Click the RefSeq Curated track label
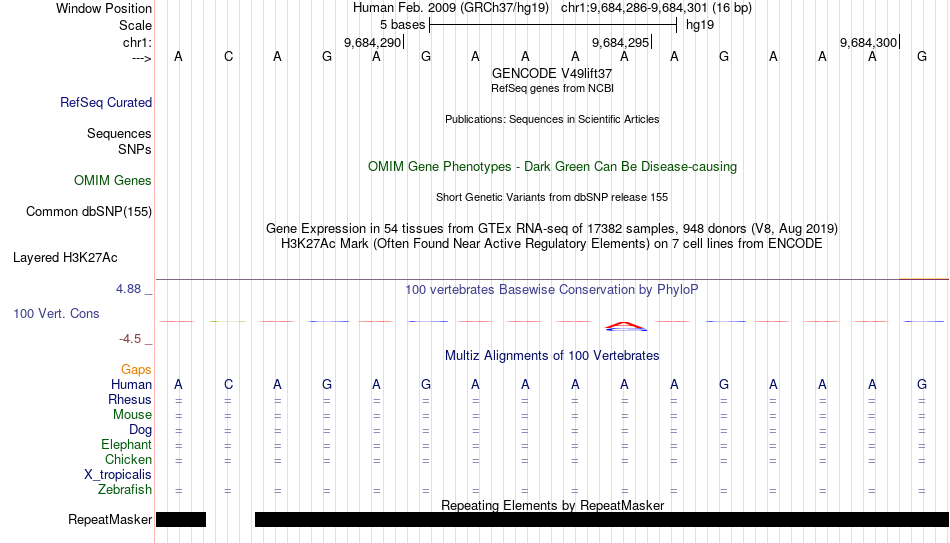Image resolution: width=950 pixels, height=543 pixels. (x=105, y=102)
